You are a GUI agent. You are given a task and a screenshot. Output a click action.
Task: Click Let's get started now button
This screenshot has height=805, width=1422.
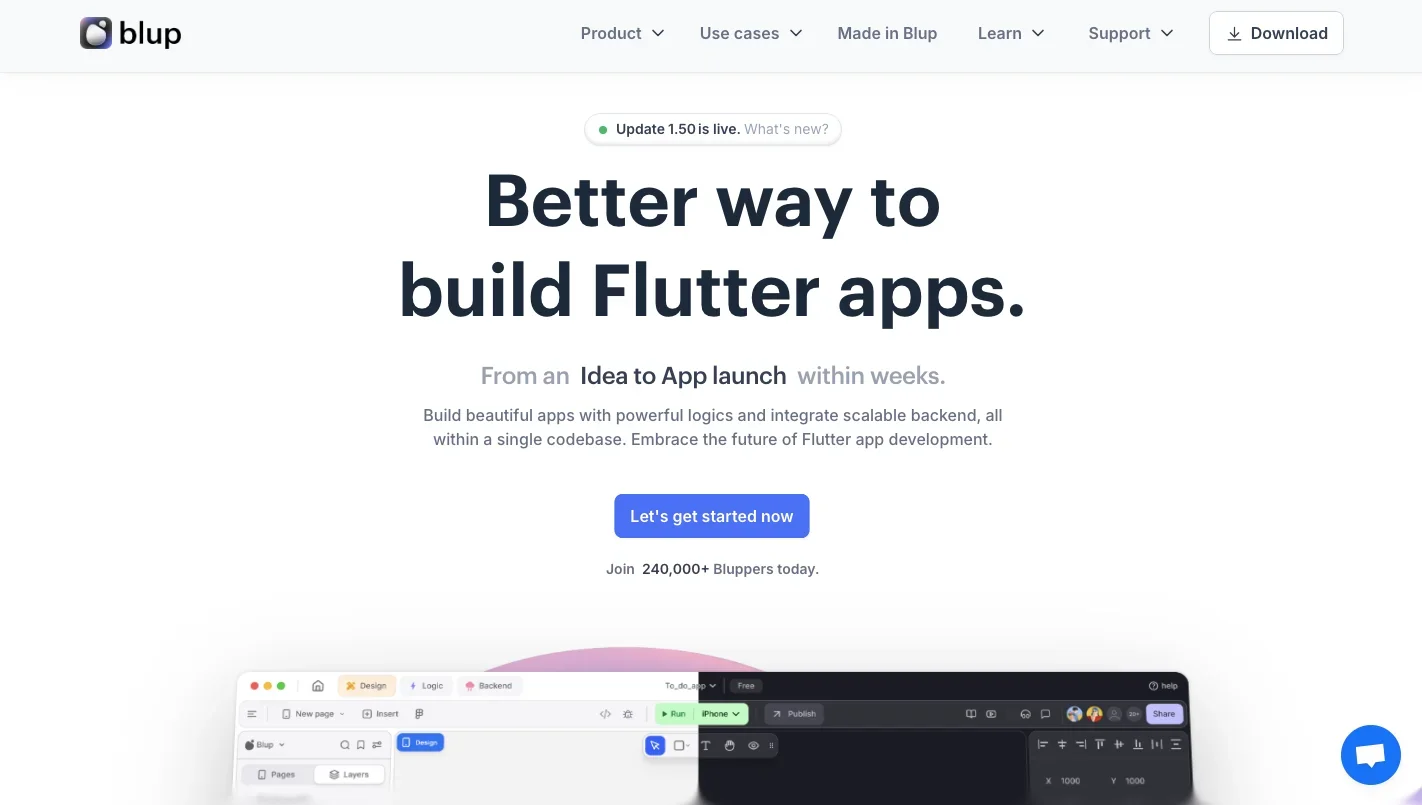[711, 516]
